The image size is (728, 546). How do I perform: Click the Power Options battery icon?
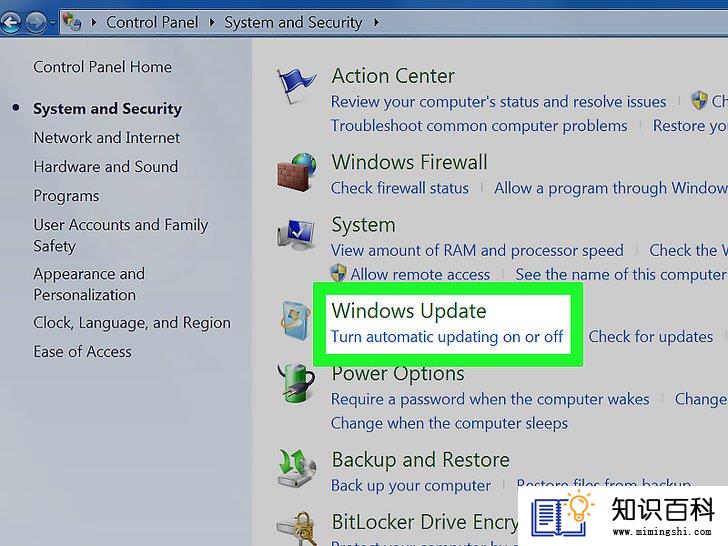click(296, 383)
